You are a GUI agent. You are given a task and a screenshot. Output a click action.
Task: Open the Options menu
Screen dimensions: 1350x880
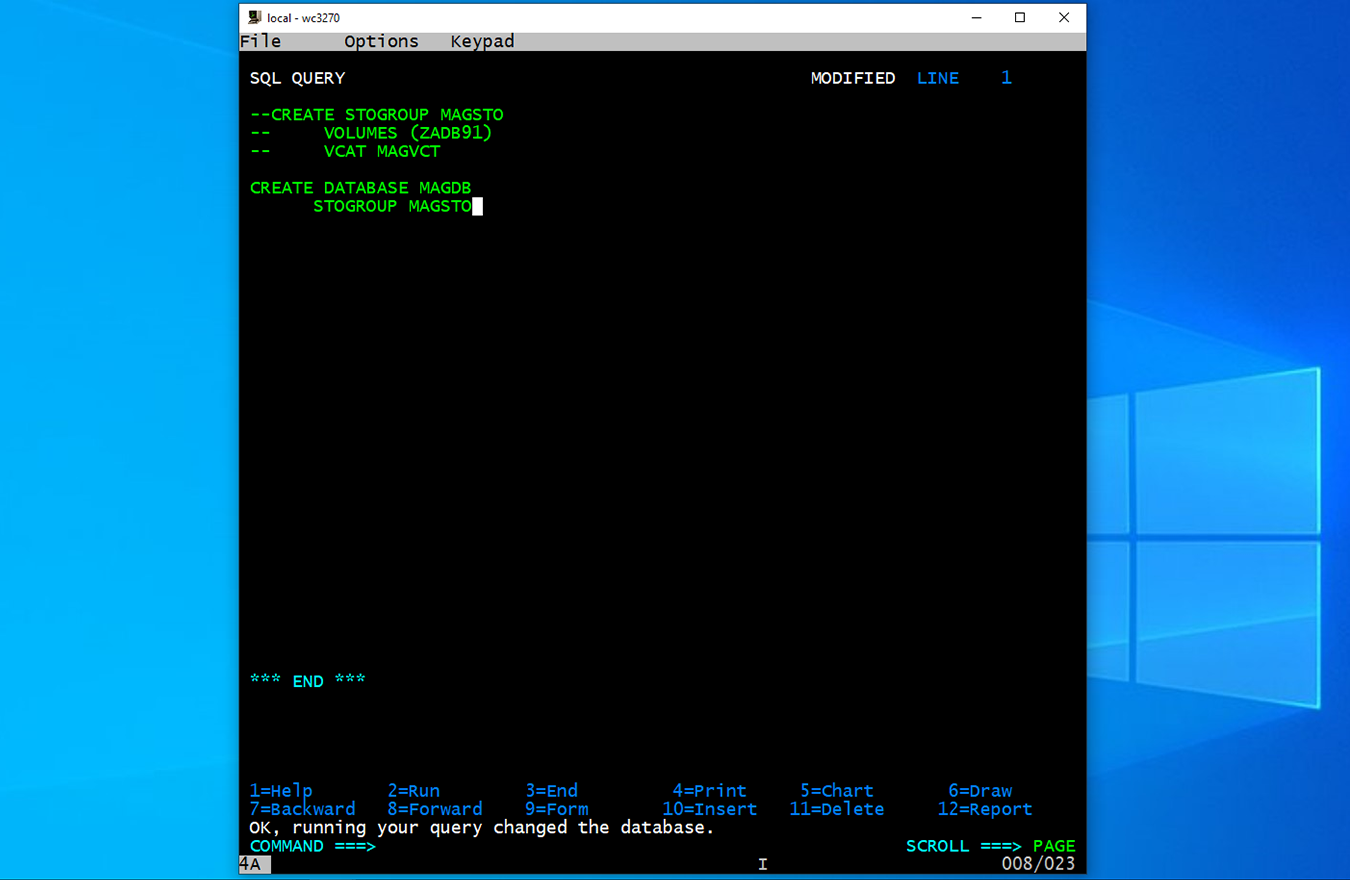click(381, 41)
